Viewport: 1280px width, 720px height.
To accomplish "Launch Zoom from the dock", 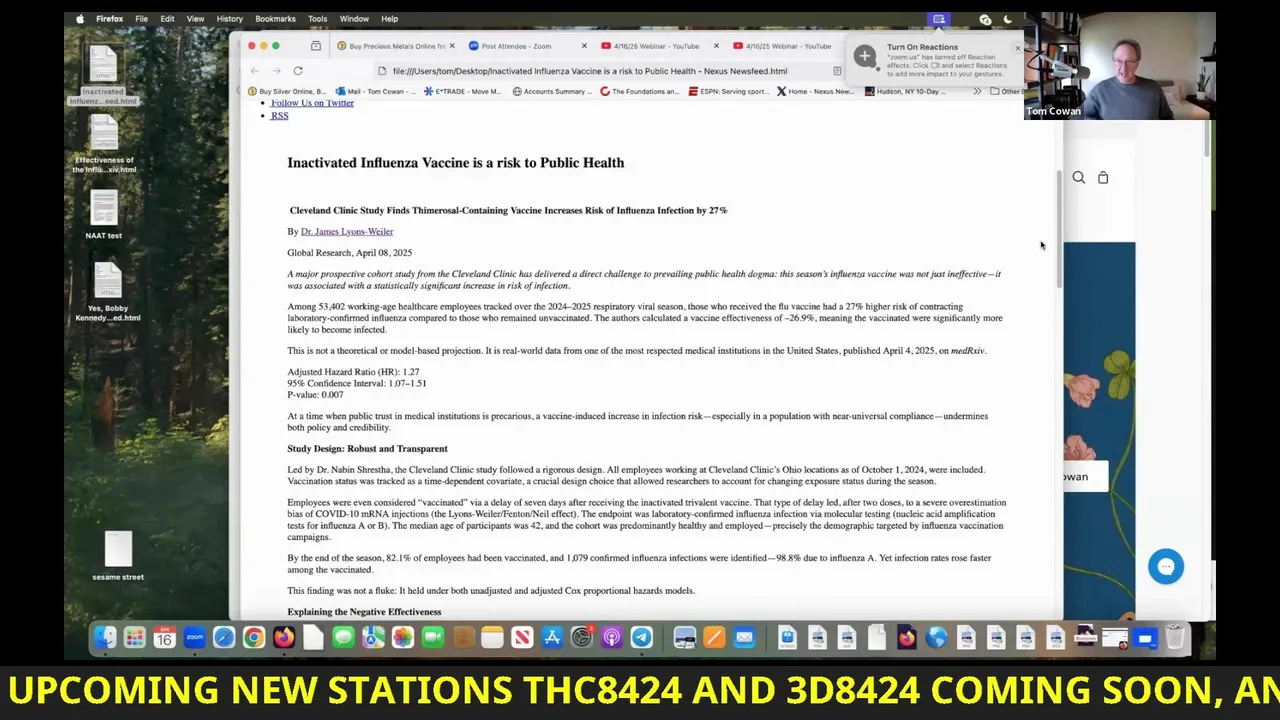I will click(194, 638).
